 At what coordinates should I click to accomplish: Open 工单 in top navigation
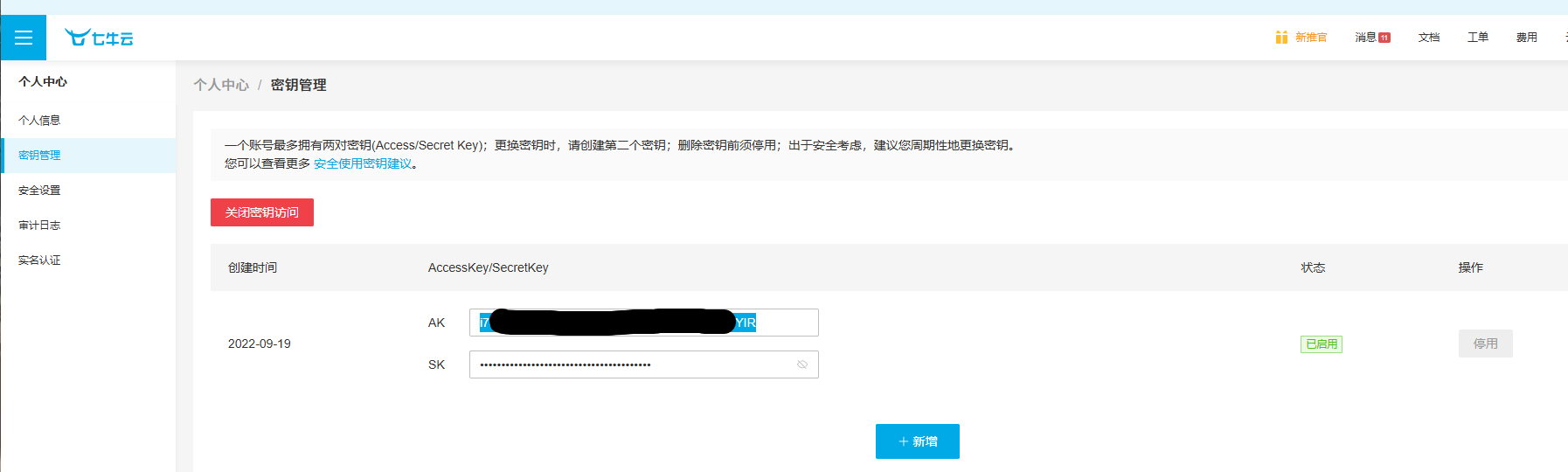tap(1478, 38)
